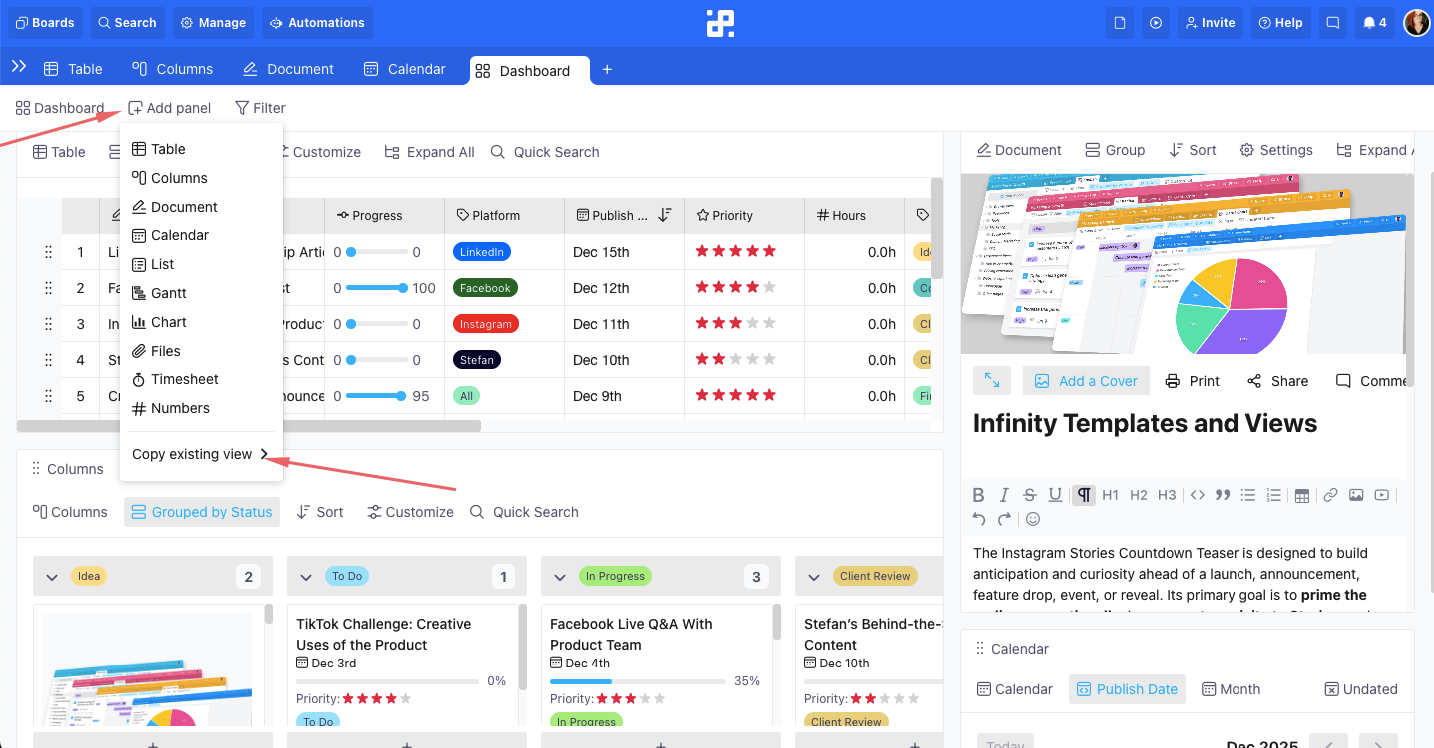
Task: Open the notification bell showing 4 alerts
Action: (1375, 22)
